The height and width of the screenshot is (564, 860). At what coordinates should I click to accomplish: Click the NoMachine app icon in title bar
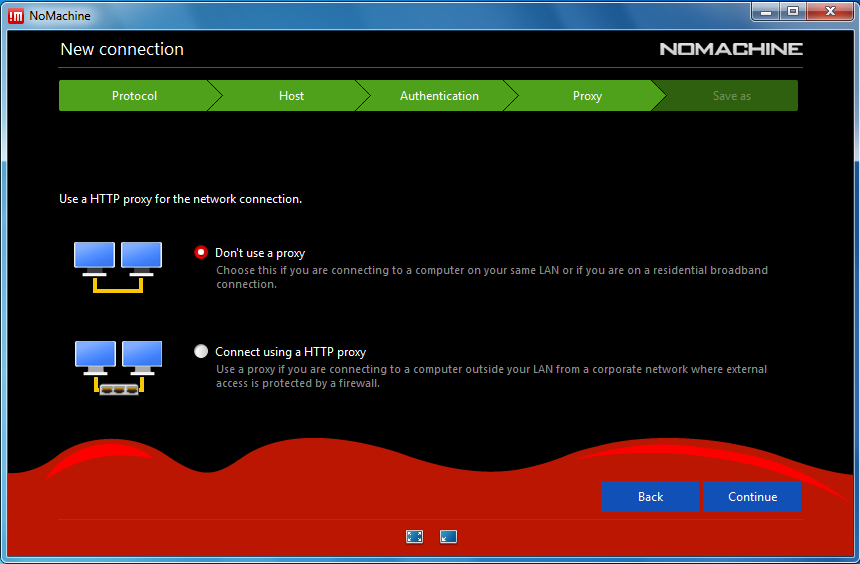coord(16,15)
